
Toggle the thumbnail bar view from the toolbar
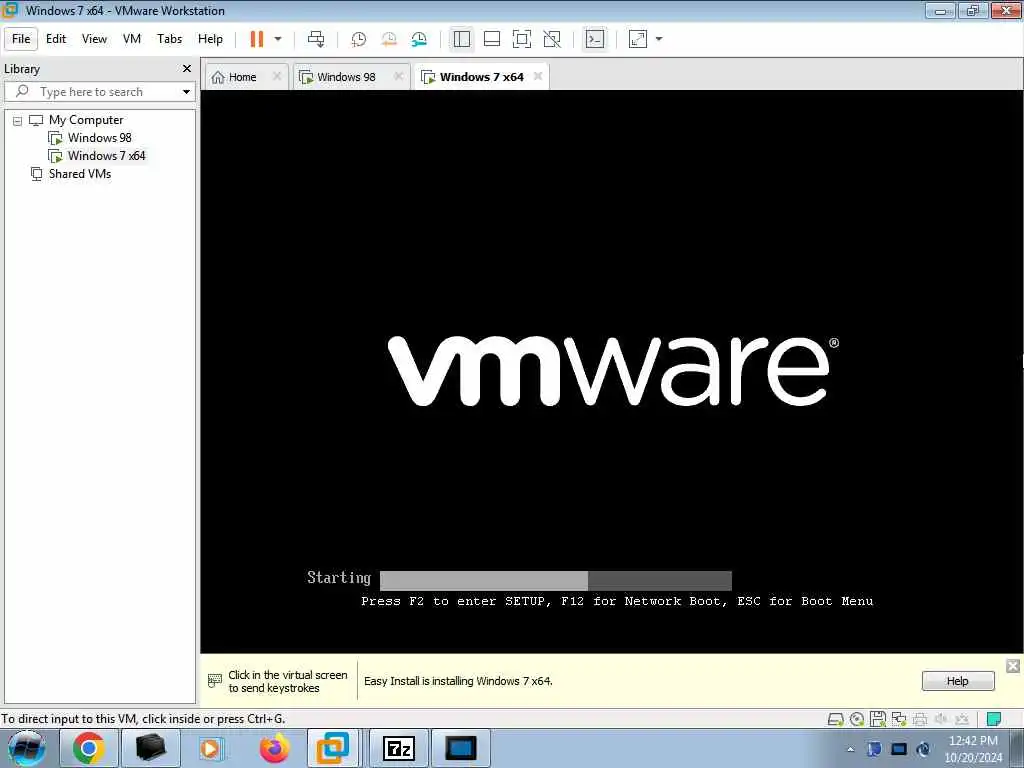point(492,39)
